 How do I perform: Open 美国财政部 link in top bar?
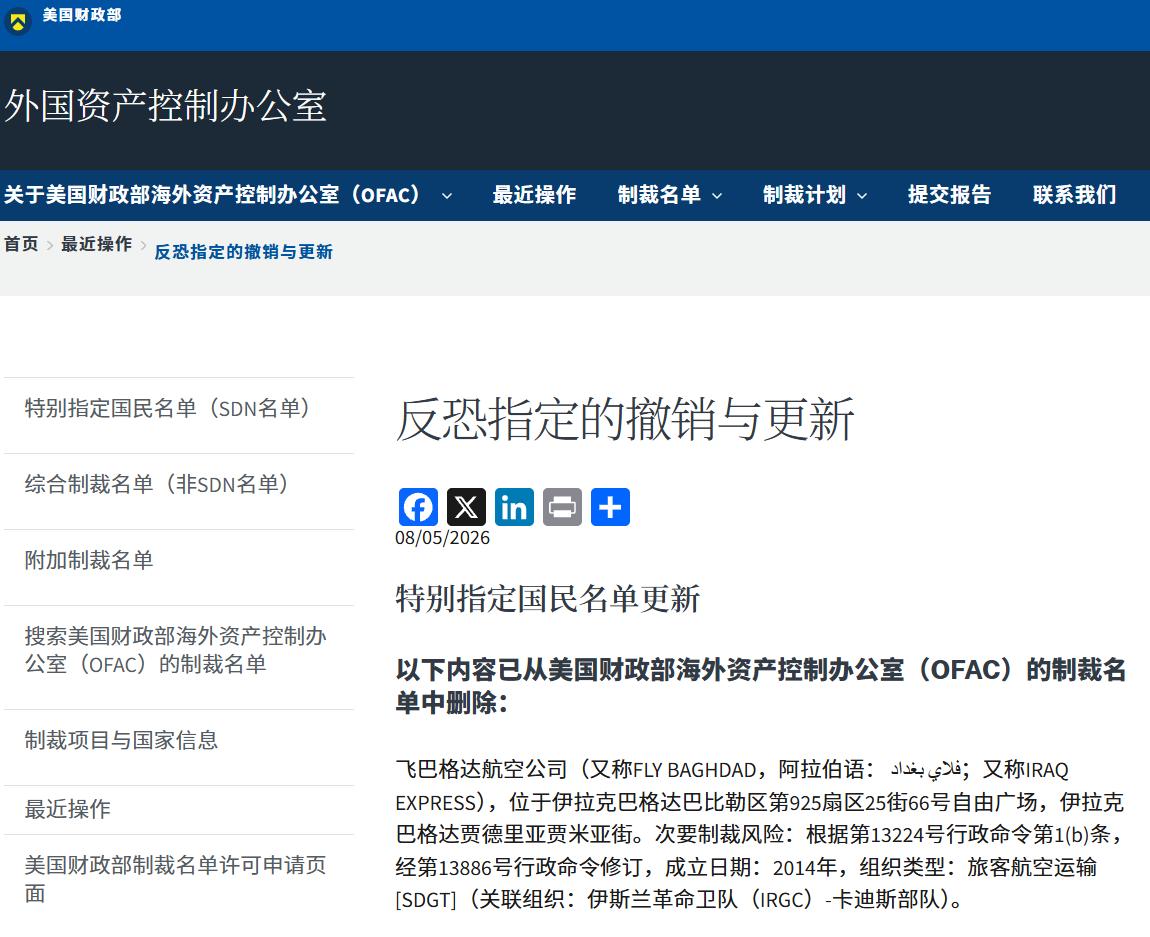82,15
